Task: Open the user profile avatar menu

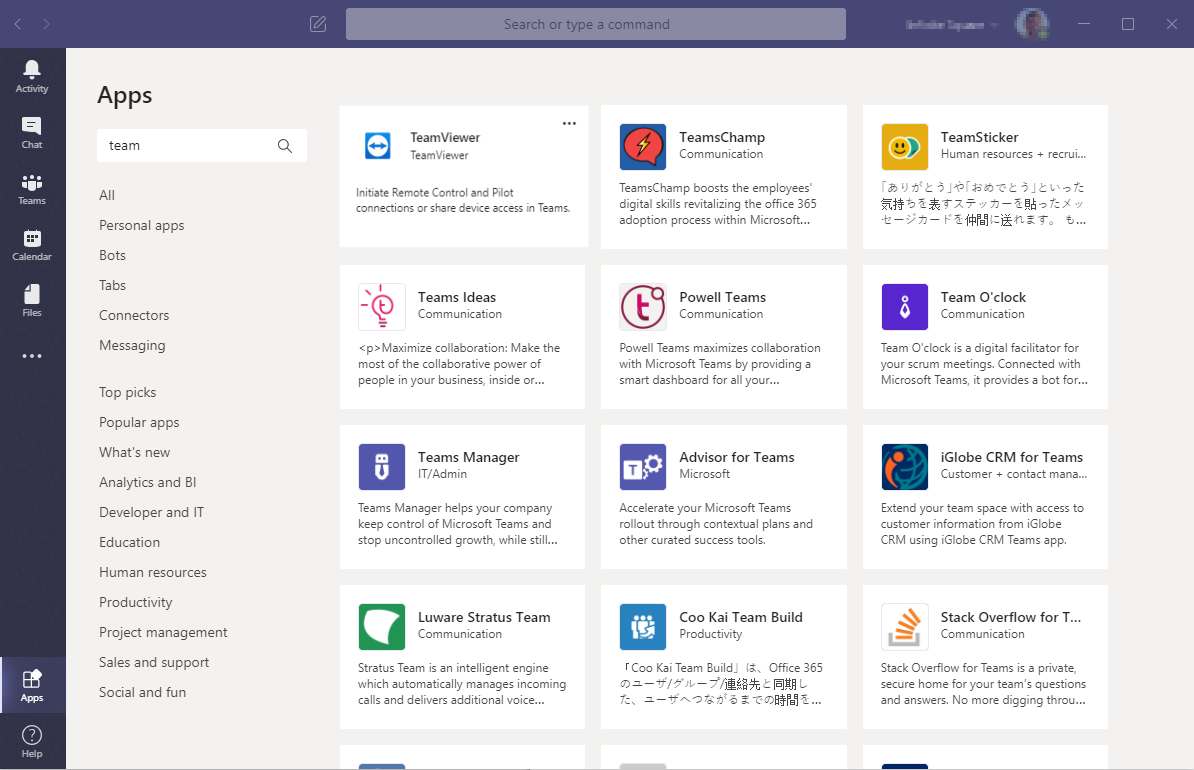Action: (x=1031, y=24)
